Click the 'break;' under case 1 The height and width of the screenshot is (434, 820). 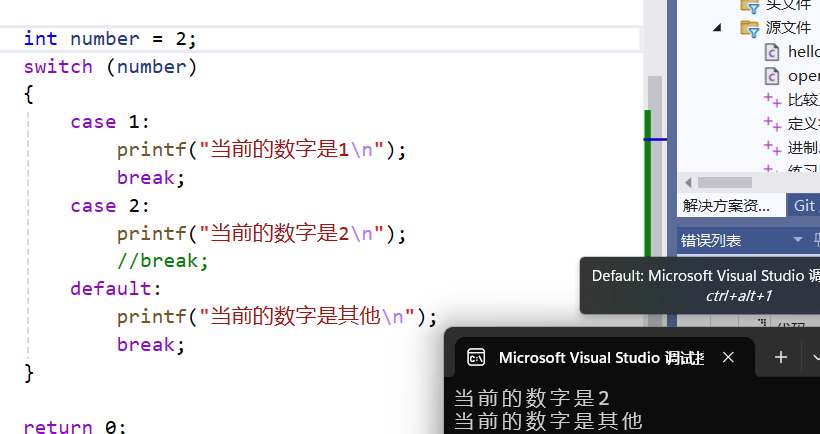(x=151, y=178)
